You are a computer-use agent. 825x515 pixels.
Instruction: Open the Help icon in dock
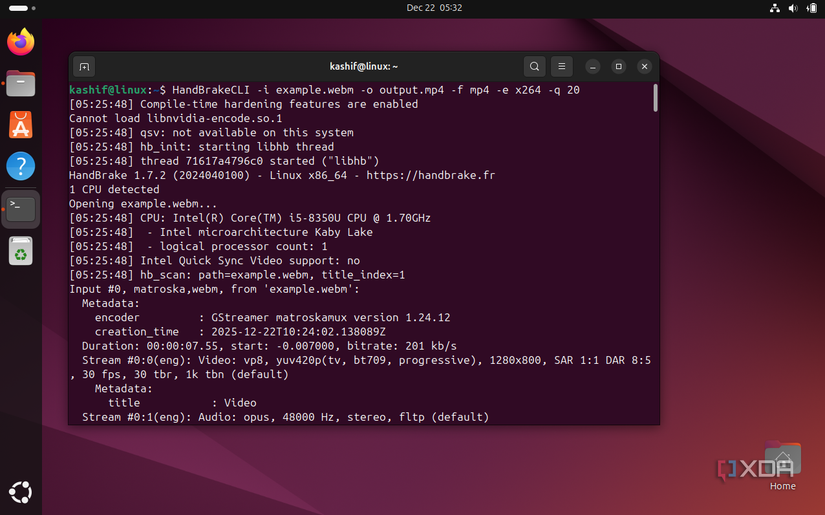point(21,166)
